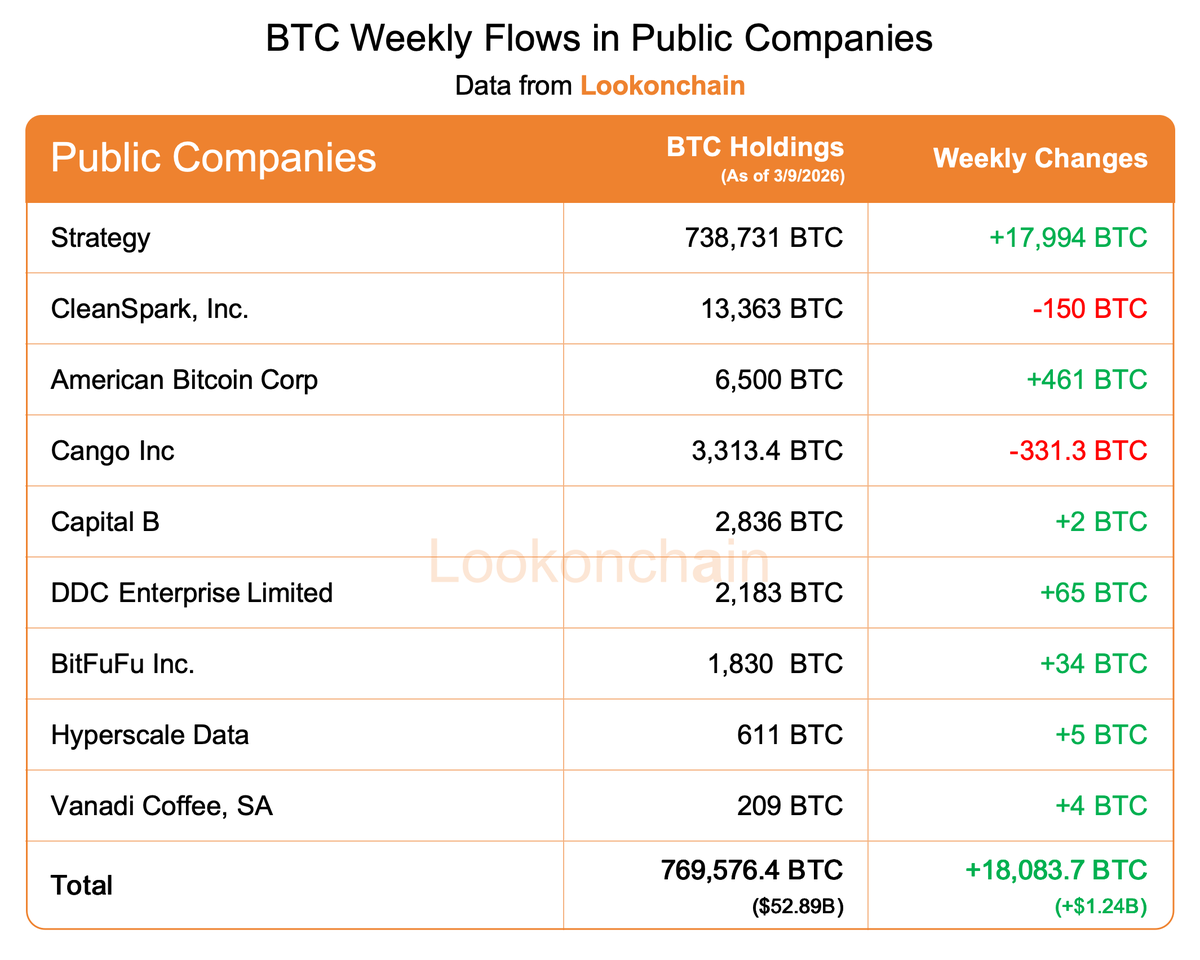The width and height of the screenshot is (1200, 960).
Task: Click the Hyperscale Data company name
Action: (149, 735)
